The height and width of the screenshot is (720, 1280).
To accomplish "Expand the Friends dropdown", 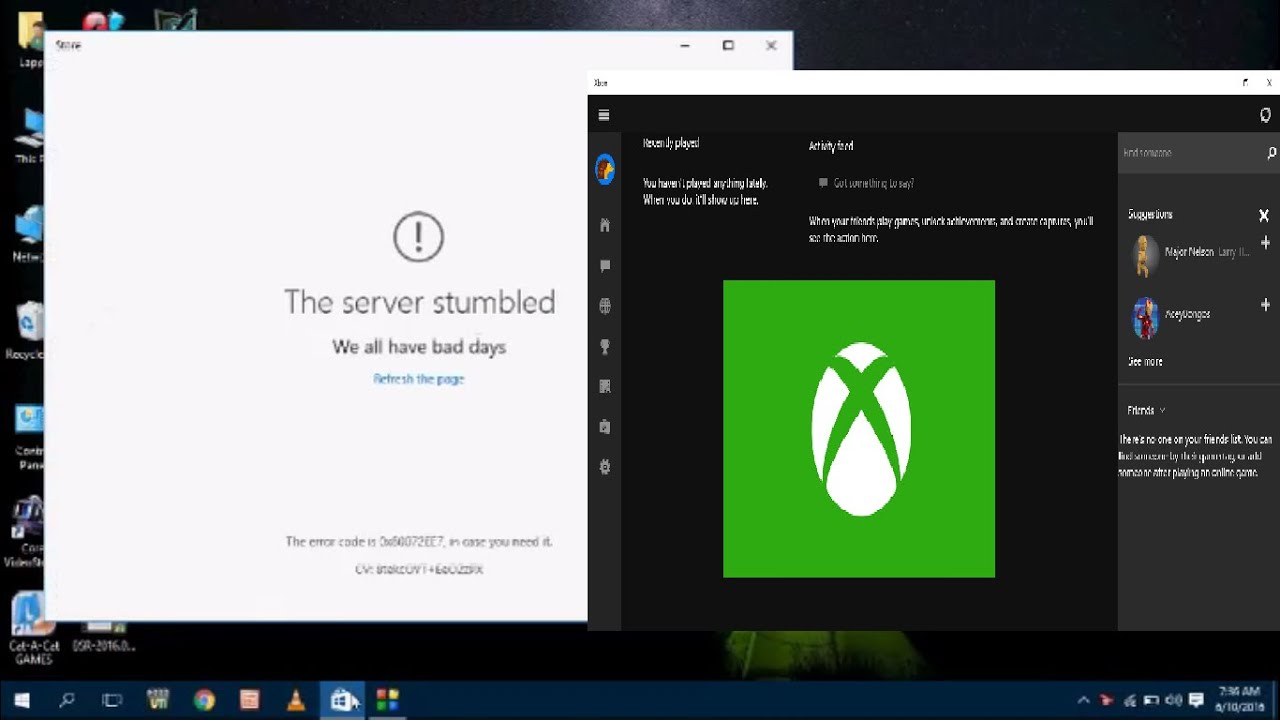I will (x=1146, y=411).
